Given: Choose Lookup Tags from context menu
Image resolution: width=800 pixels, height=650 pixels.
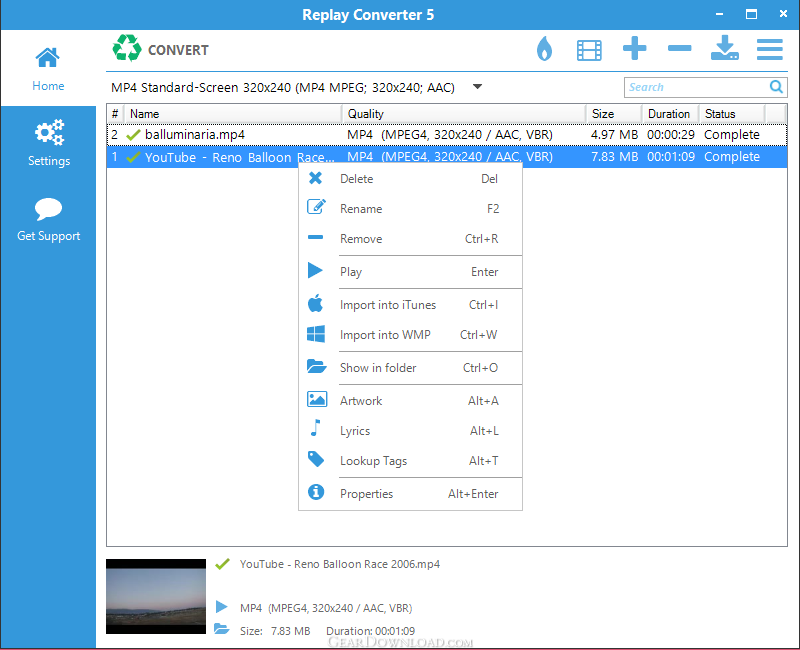Looking at the screenshot, I should click(410, 461).
